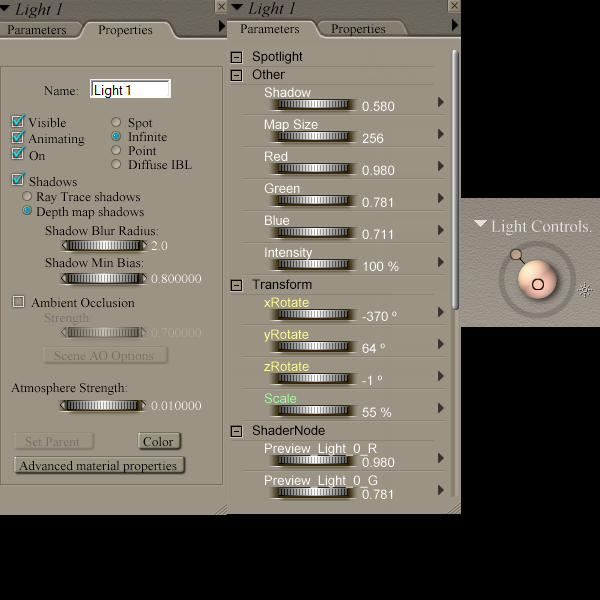The width and height of the screenshot is (600, 600).
Task: Select the Diffuse IBL light type
Action: click(116, 164)
